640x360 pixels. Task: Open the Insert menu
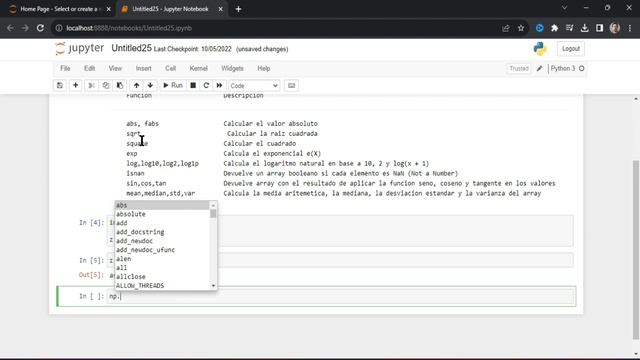point(143,68)
